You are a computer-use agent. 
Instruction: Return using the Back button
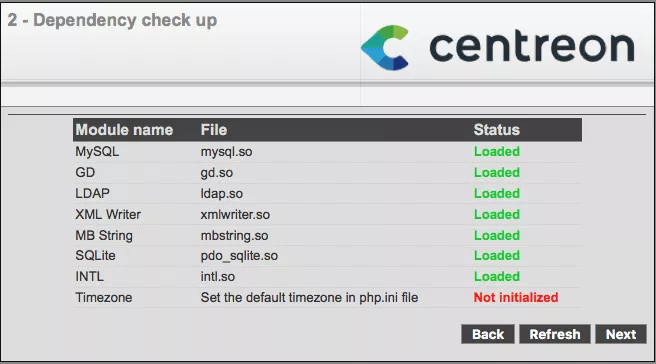488,334
